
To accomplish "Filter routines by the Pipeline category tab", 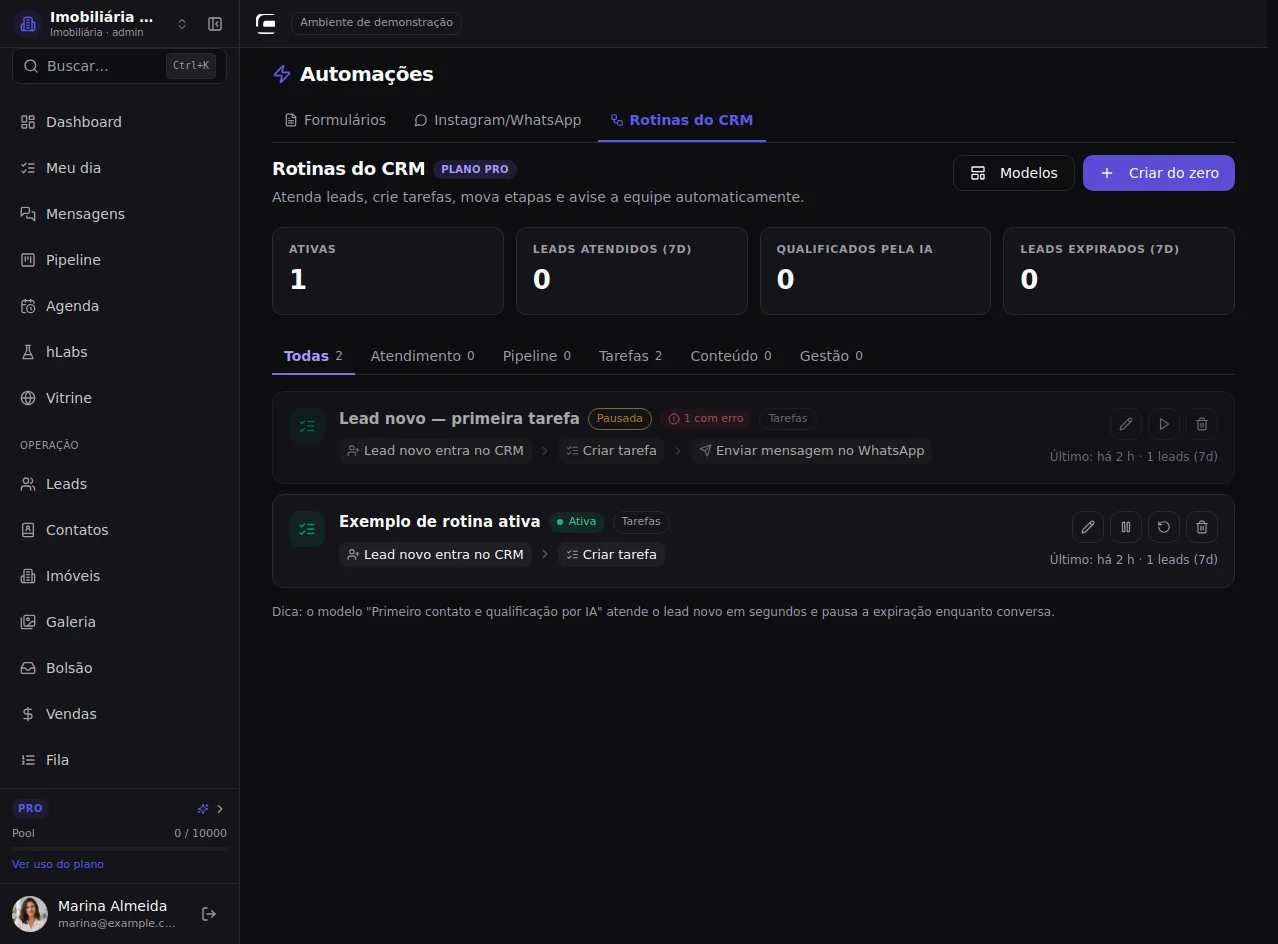I will [537, 356].
